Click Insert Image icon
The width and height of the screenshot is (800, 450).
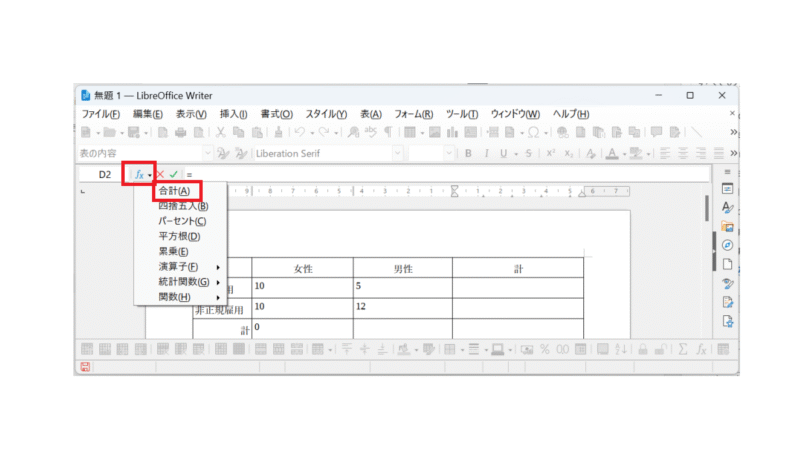(x=435, y=133)
